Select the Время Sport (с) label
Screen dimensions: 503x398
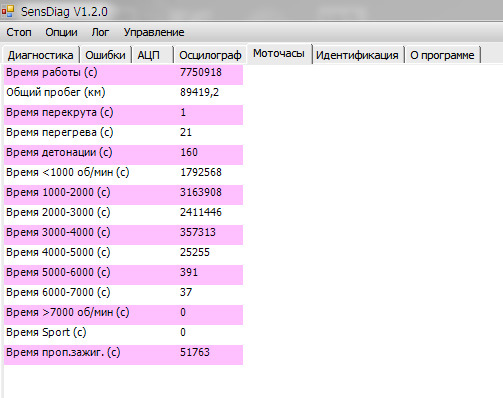tap(46, 333)
